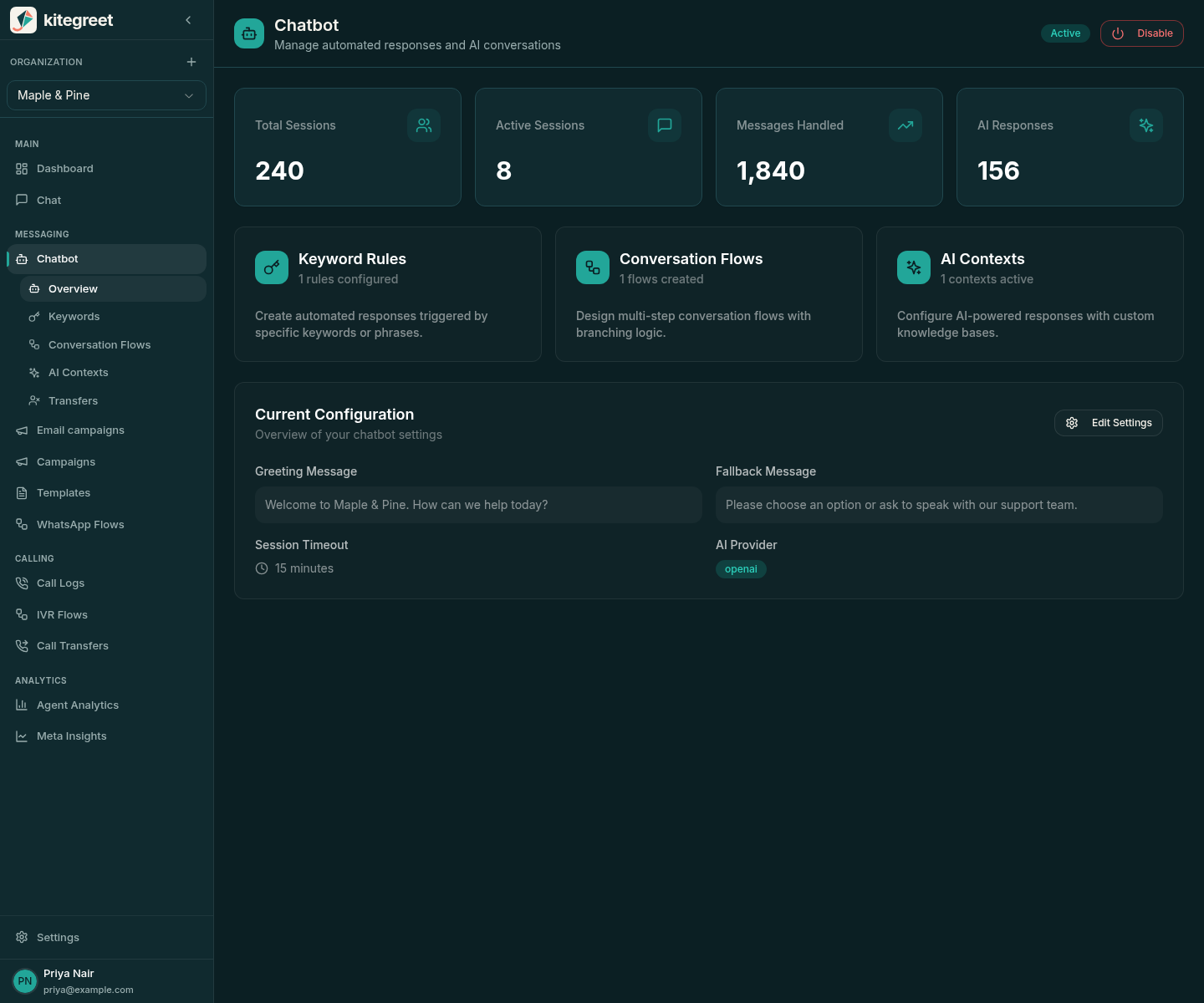Click the Active status badge
1204x1003 pixels.
(x=1065, y=33)
